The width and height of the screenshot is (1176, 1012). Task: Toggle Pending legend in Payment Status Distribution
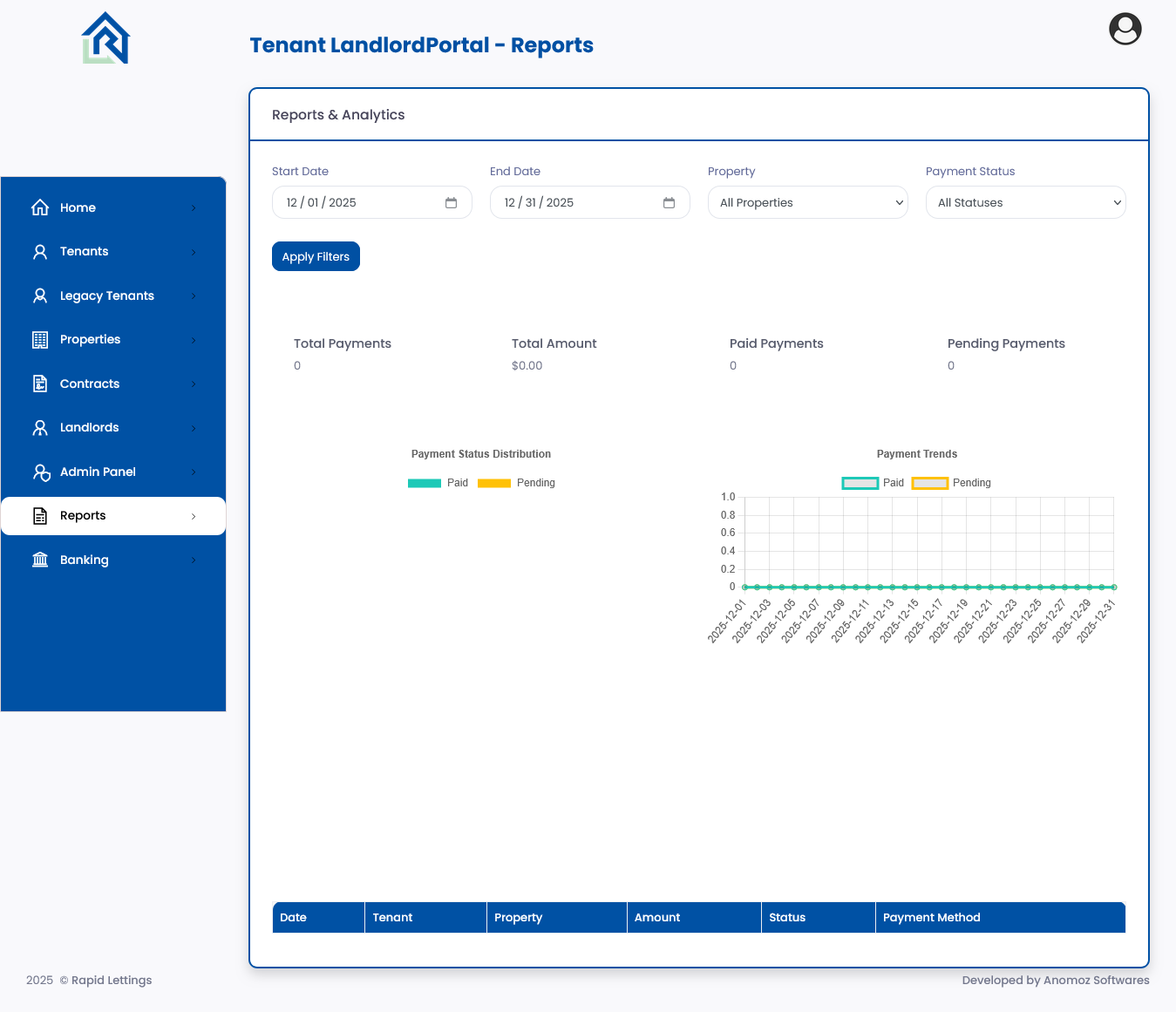click(x=516, y=483)
